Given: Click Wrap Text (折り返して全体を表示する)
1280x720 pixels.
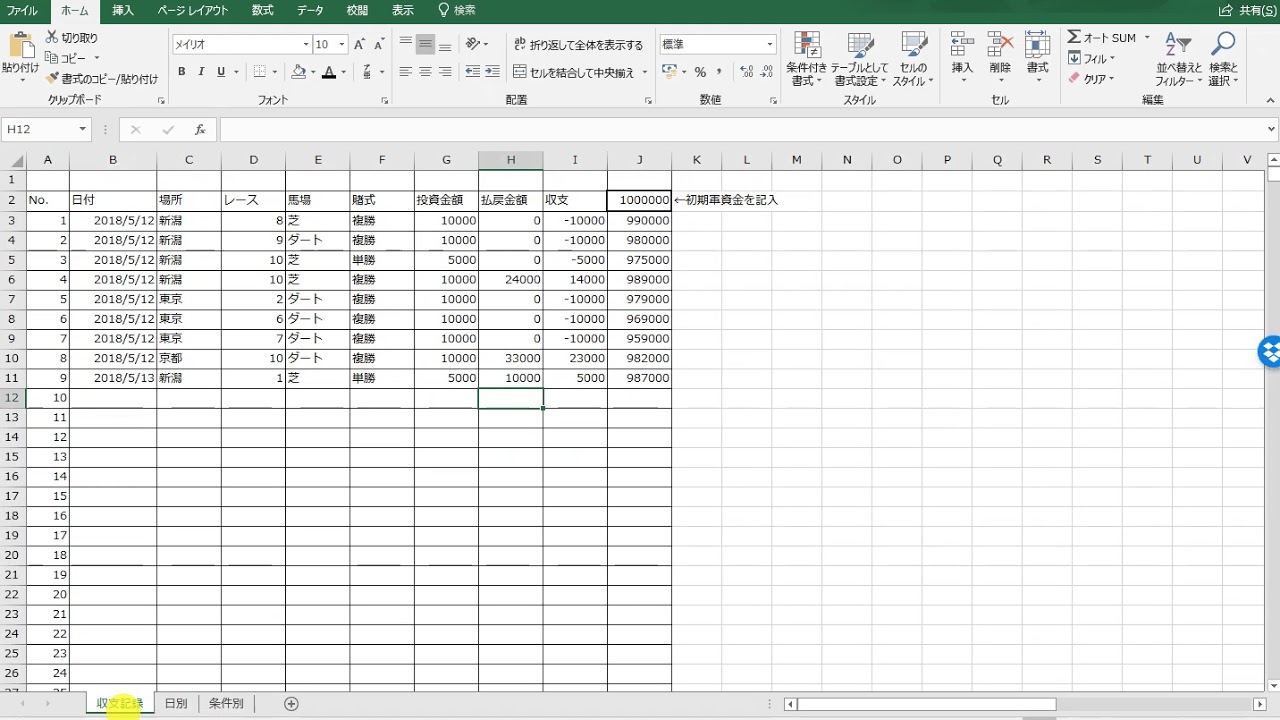Looking at the screenshot, I should (x=579, y=45).
